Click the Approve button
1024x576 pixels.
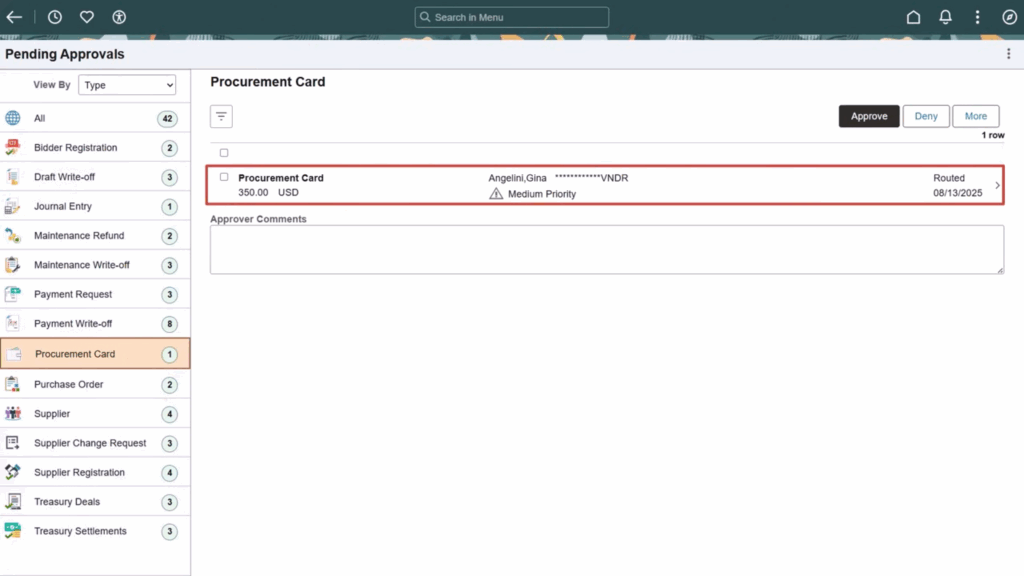click(868, 115)
